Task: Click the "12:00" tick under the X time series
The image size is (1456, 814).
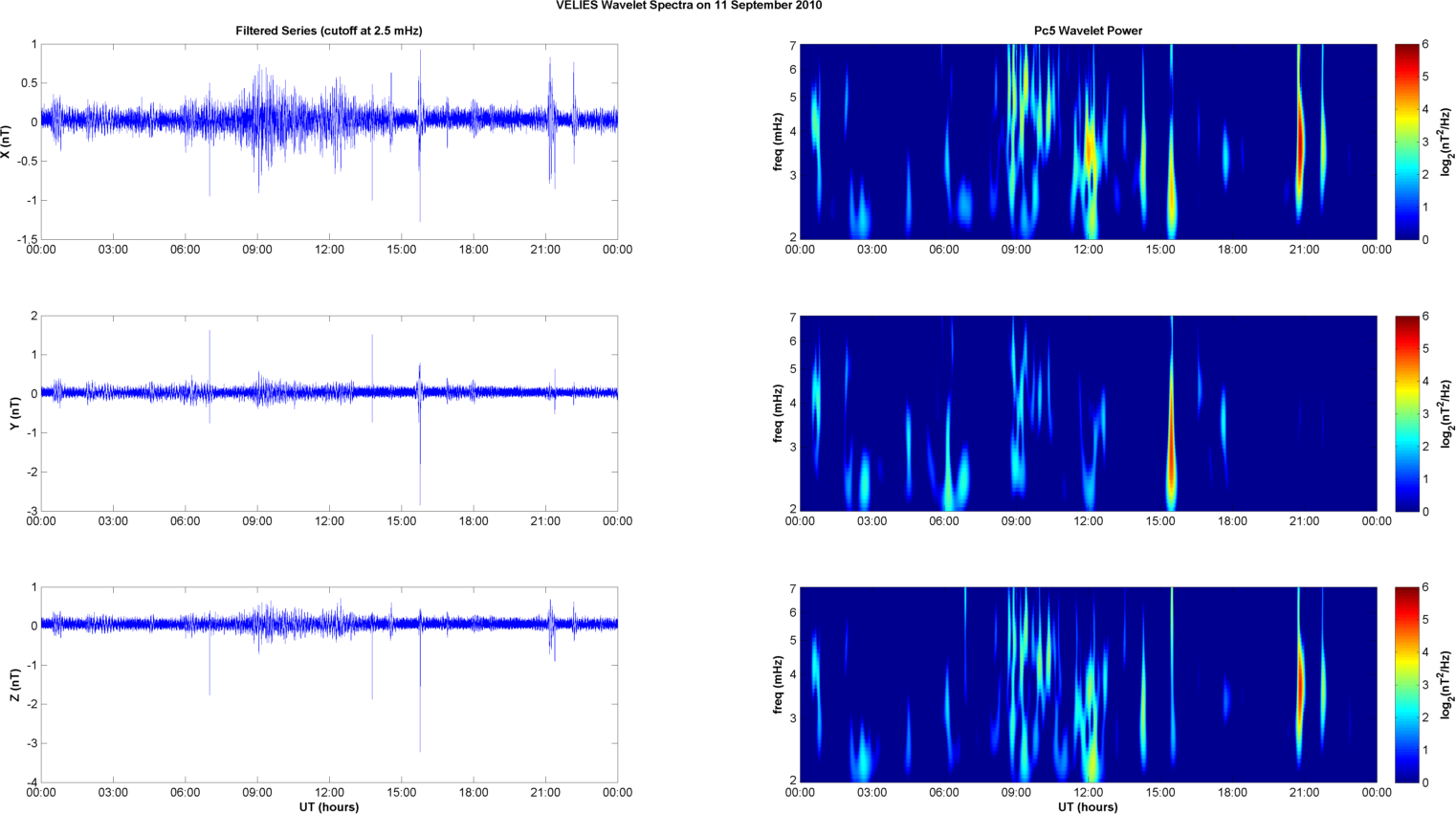Action: [329, 250]
